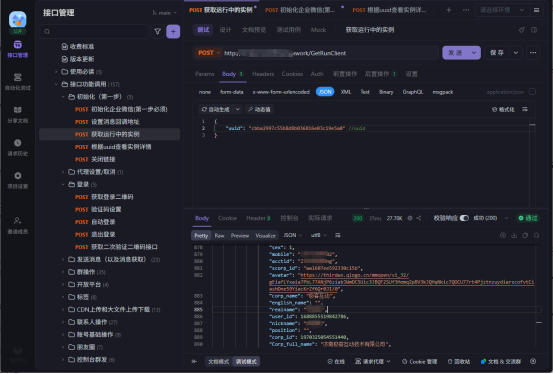Click the 保存 save button
The height and width of the screenshot is (374, 553).
(497, 53)
